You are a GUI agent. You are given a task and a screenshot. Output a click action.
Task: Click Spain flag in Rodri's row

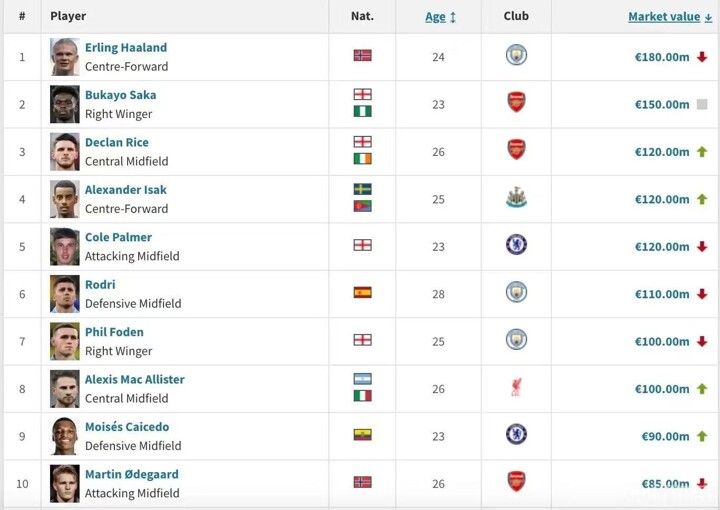pos(362,293)
